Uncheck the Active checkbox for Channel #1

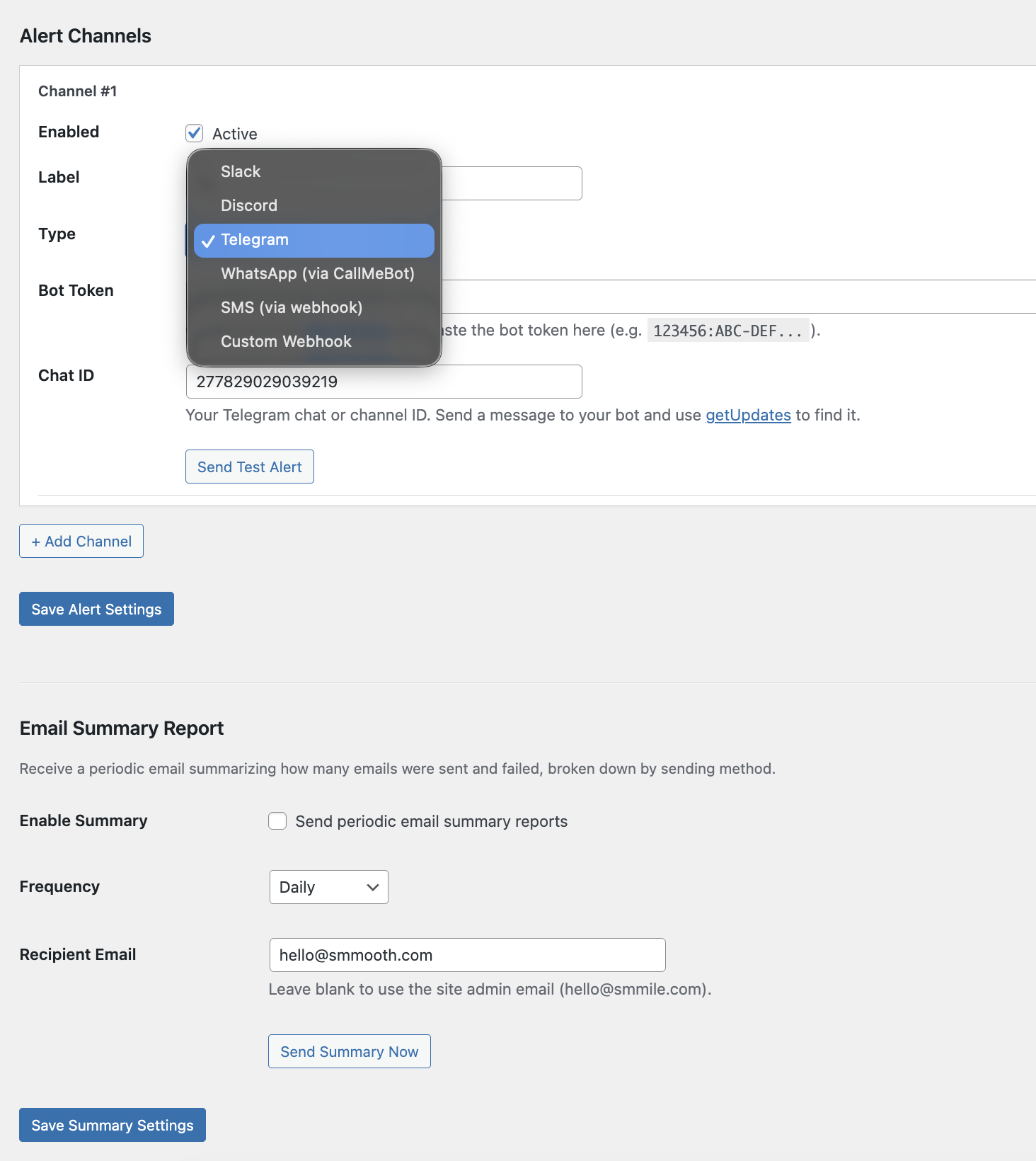tap(195, 133)
